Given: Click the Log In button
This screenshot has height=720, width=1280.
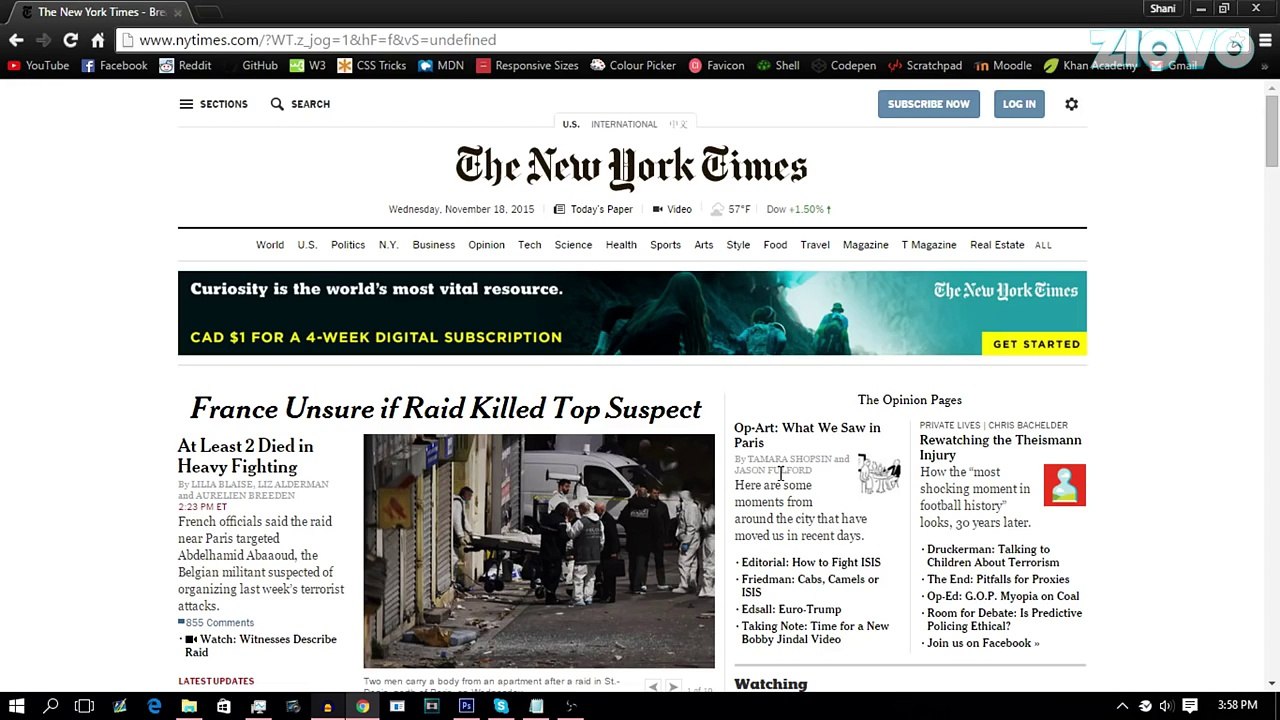Looking at the screenshot, I should click(1019, 104).
